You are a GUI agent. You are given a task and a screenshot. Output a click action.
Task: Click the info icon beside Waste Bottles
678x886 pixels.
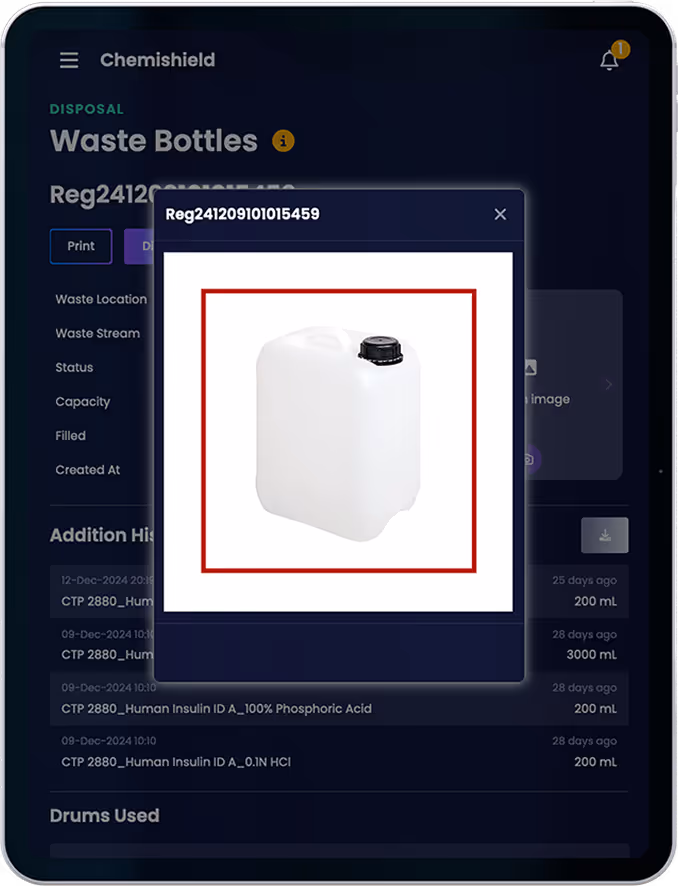coord(283,141)
